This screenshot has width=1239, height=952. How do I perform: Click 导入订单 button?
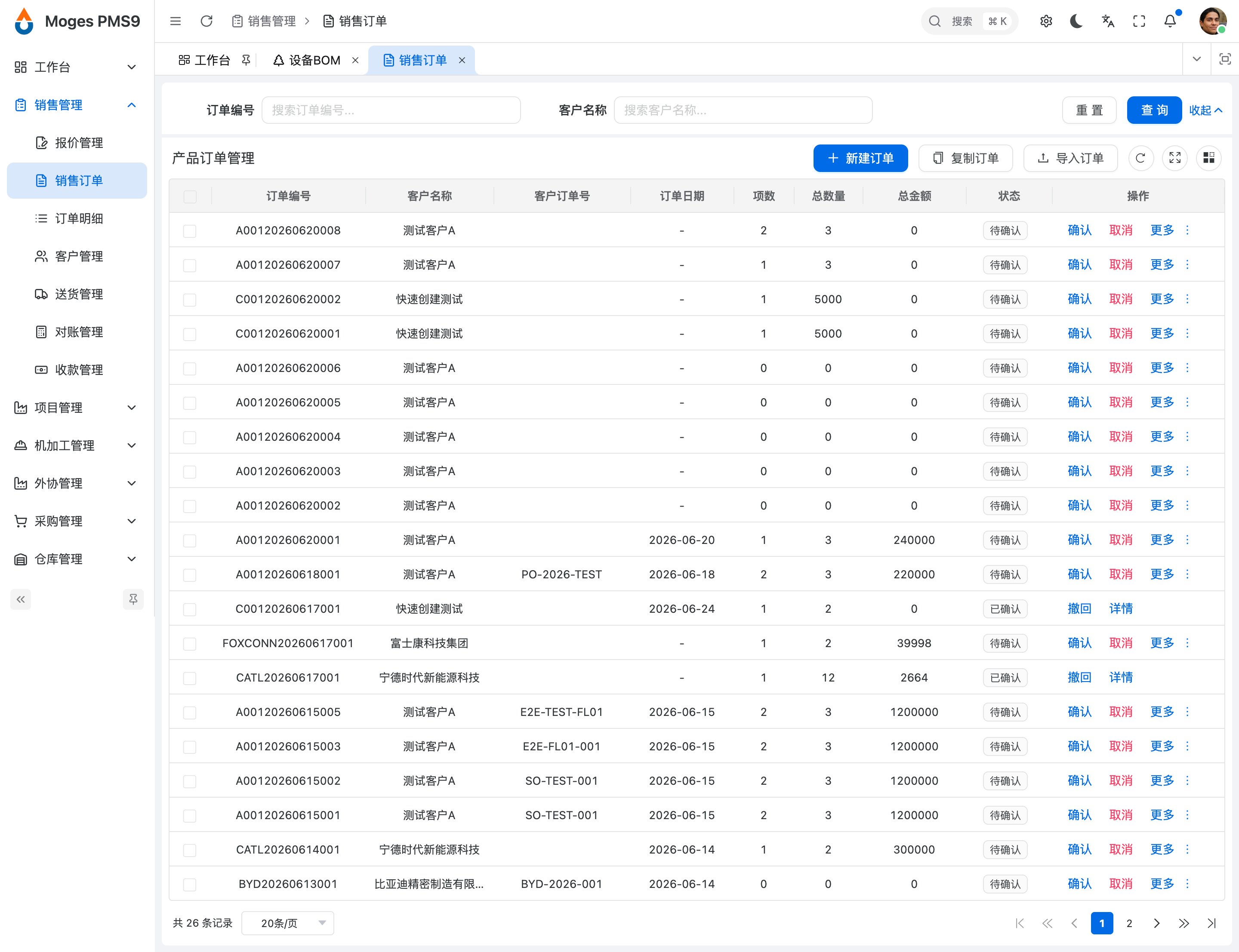[x=1070, y=158]
